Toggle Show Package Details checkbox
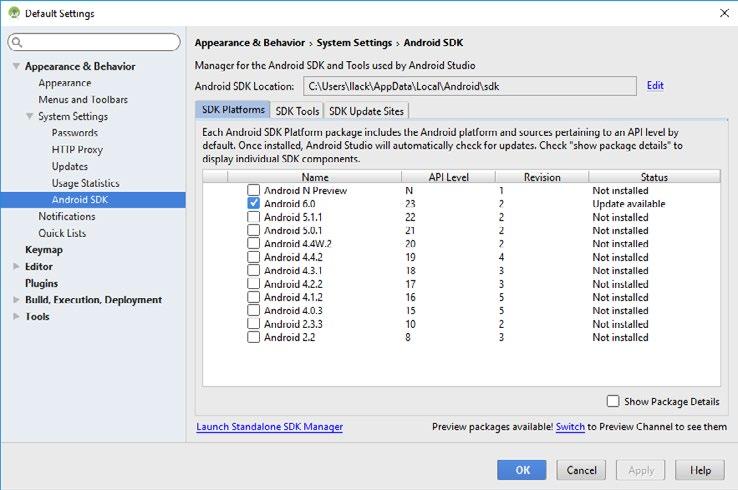 pyautogui.click(x=612, y=401)
